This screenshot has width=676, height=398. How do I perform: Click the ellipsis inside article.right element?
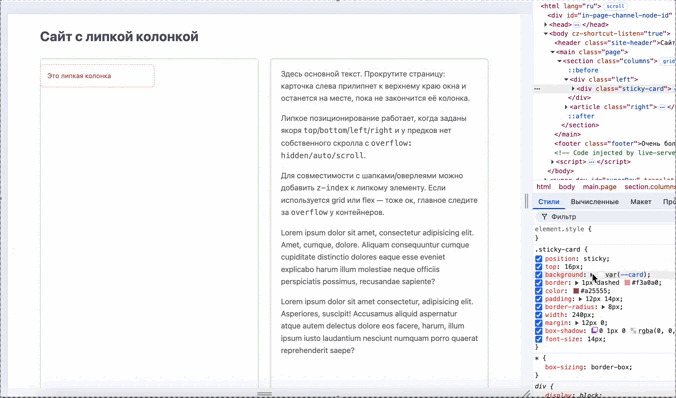click(662, 107)
